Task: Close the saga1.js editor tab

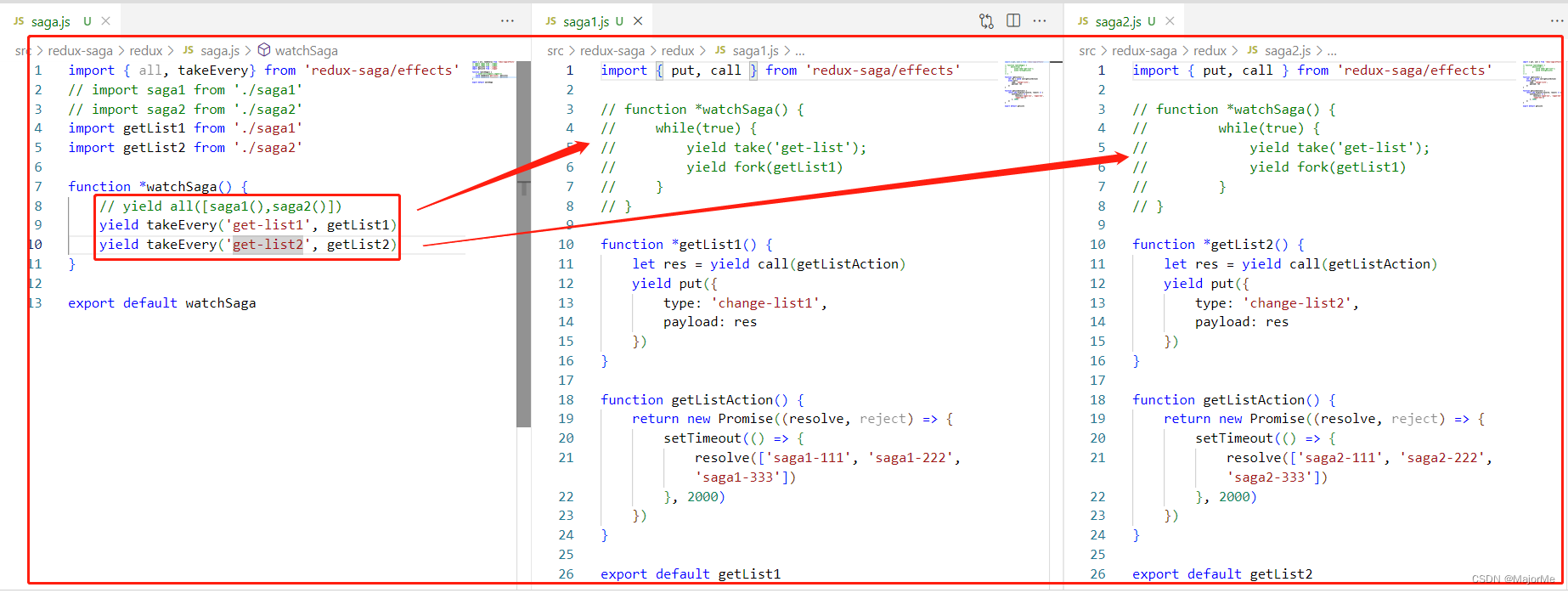Action: click(638, 21)
